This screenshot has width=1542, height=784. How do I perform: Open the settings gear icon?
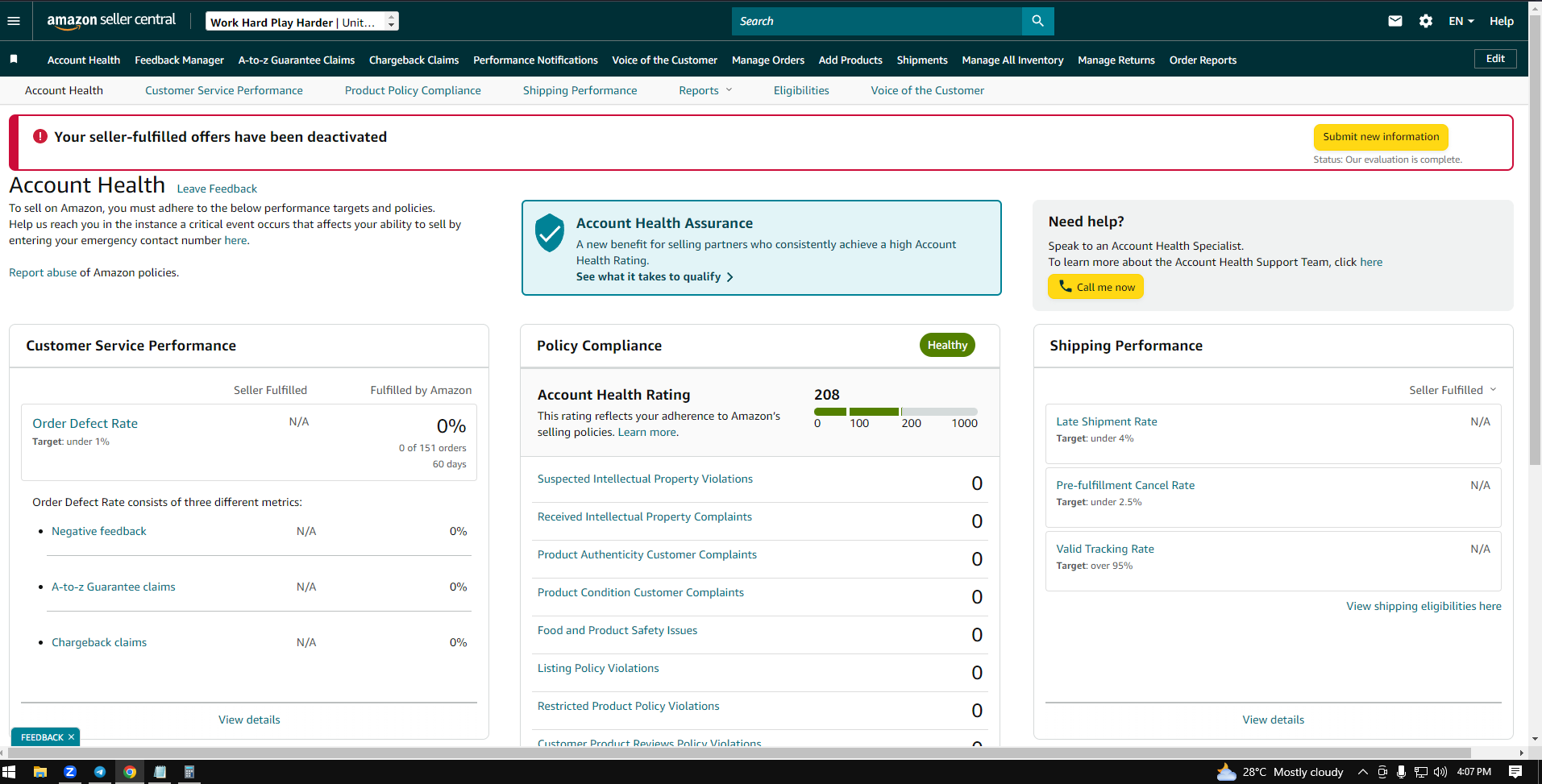(1426, 21)
